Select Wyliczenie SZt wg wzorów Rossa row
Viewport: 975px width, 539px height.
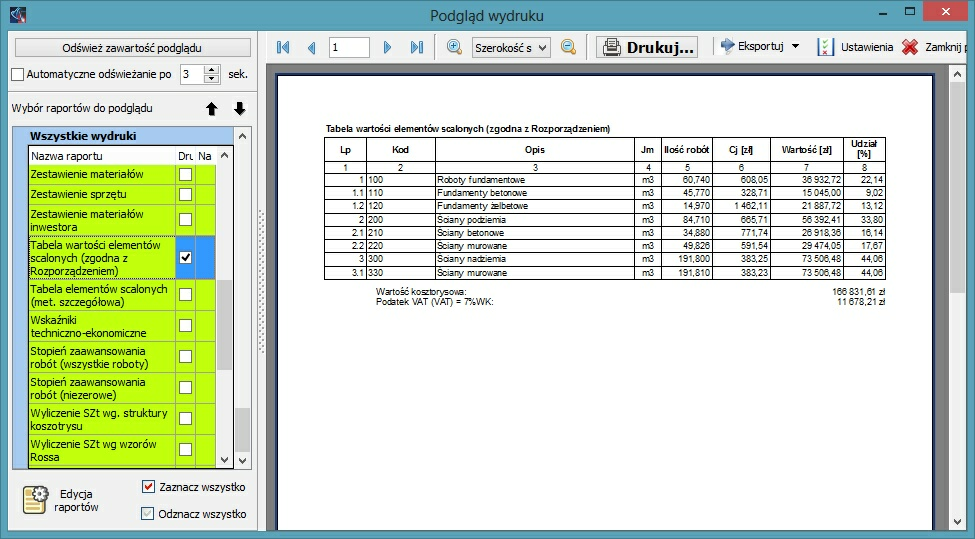[x=102, y=450]
